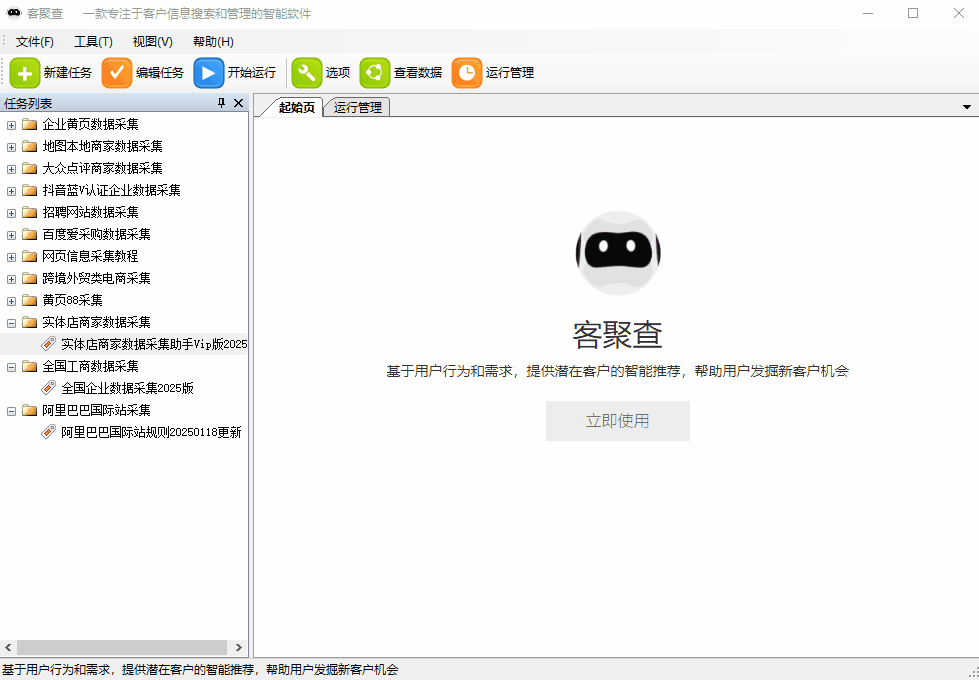Click the tag icon of 全国企业数据采集2025版
This screenshot has width=979, height=680.
[x=49, y=388]
